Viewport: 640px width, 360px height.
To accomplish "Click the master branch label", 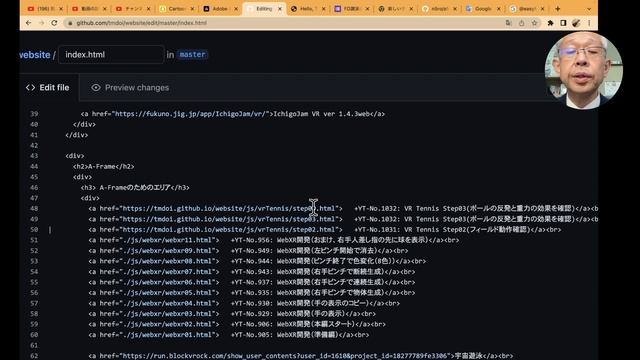I will coord(192,54).
